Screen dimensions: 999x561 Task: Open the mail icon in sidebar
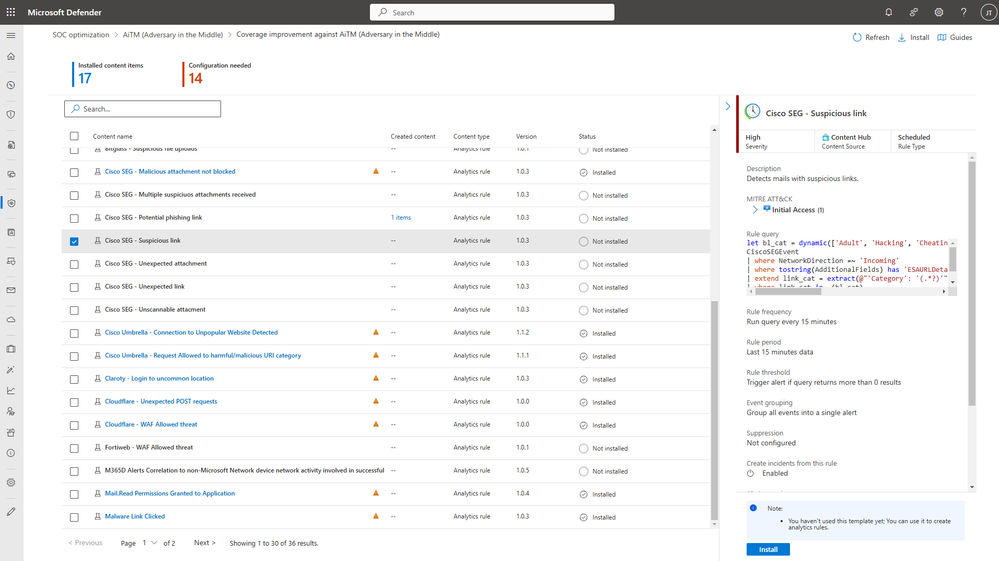click(x=11, y=290)
